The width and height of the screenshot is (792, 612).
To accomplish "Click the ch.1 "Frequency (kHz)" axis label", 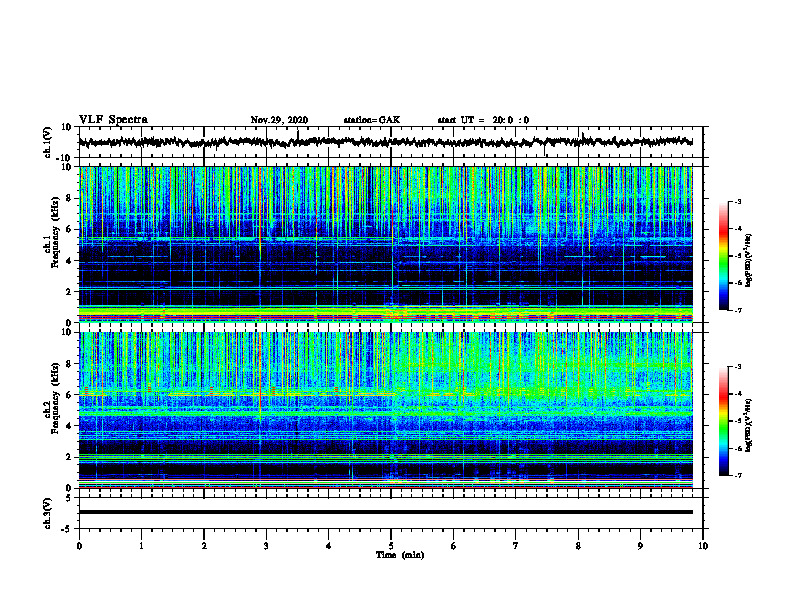I will click(55, 234).
